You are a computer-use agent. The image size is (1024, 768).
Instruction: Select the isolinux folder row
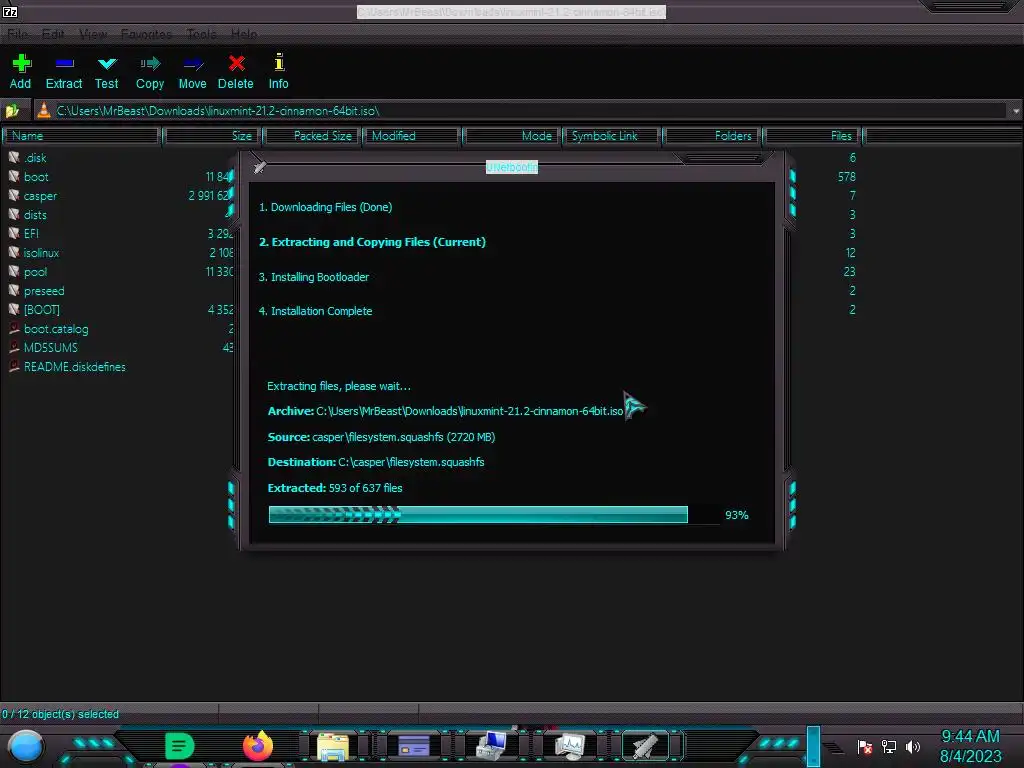[x=34, y=252]
